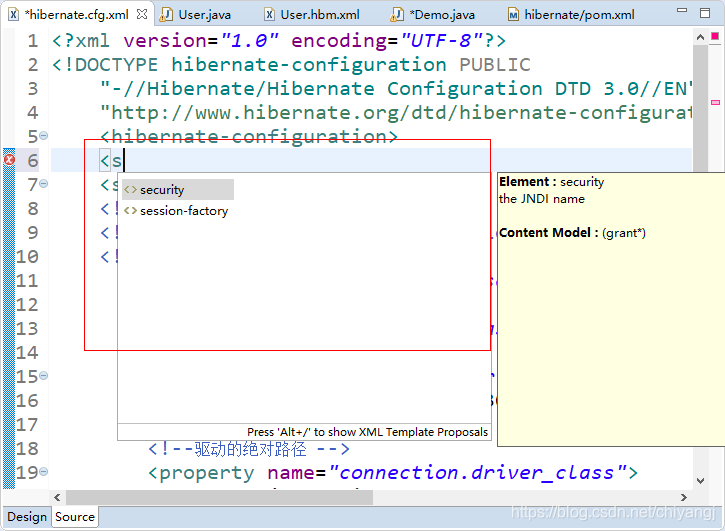
Task: Minimize the editor area
Action: pyautogui.click(x=682, y=10)
